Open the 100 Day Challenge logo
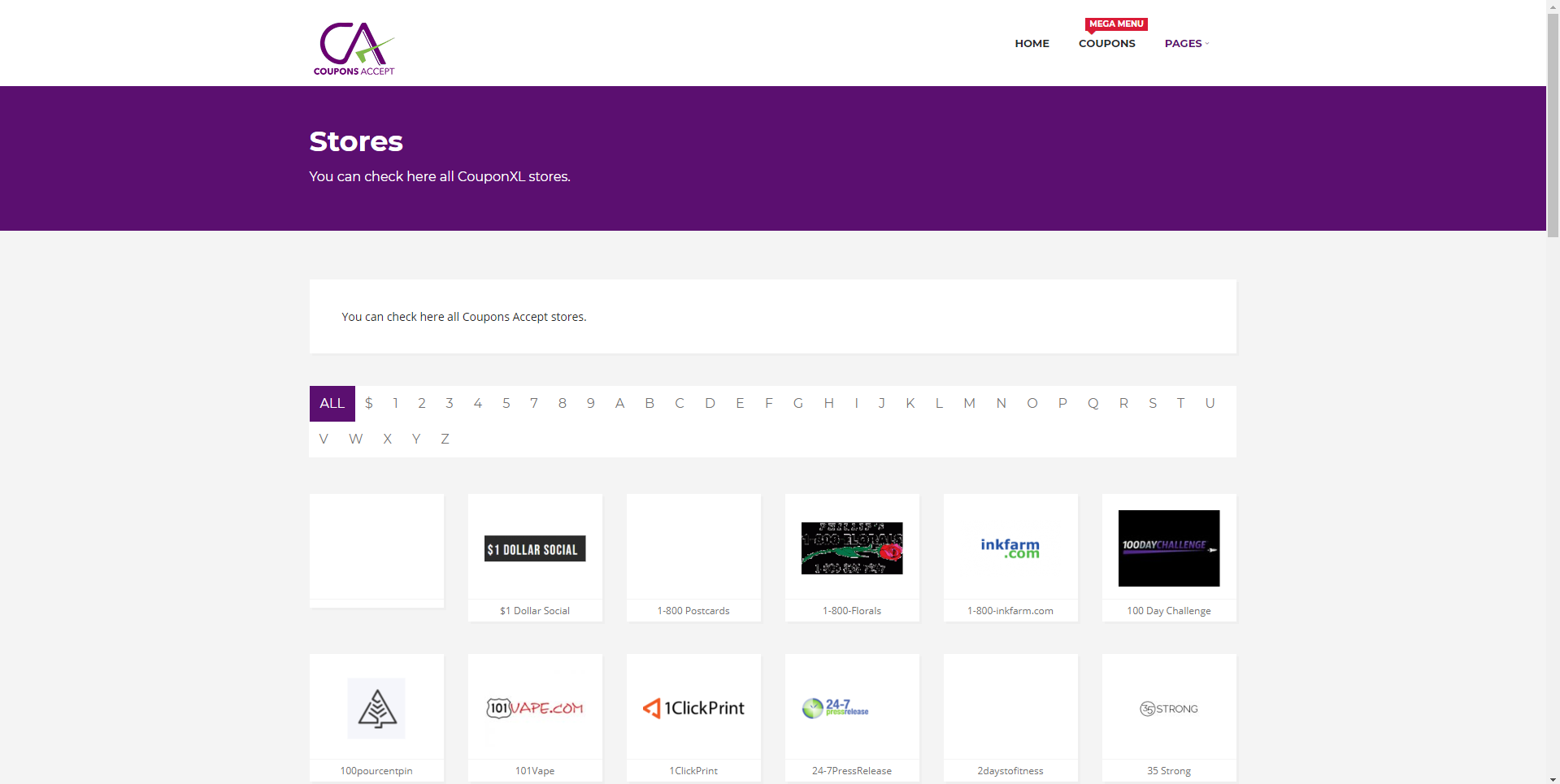The image size is (1560, 784). [x=1169, y=548]
